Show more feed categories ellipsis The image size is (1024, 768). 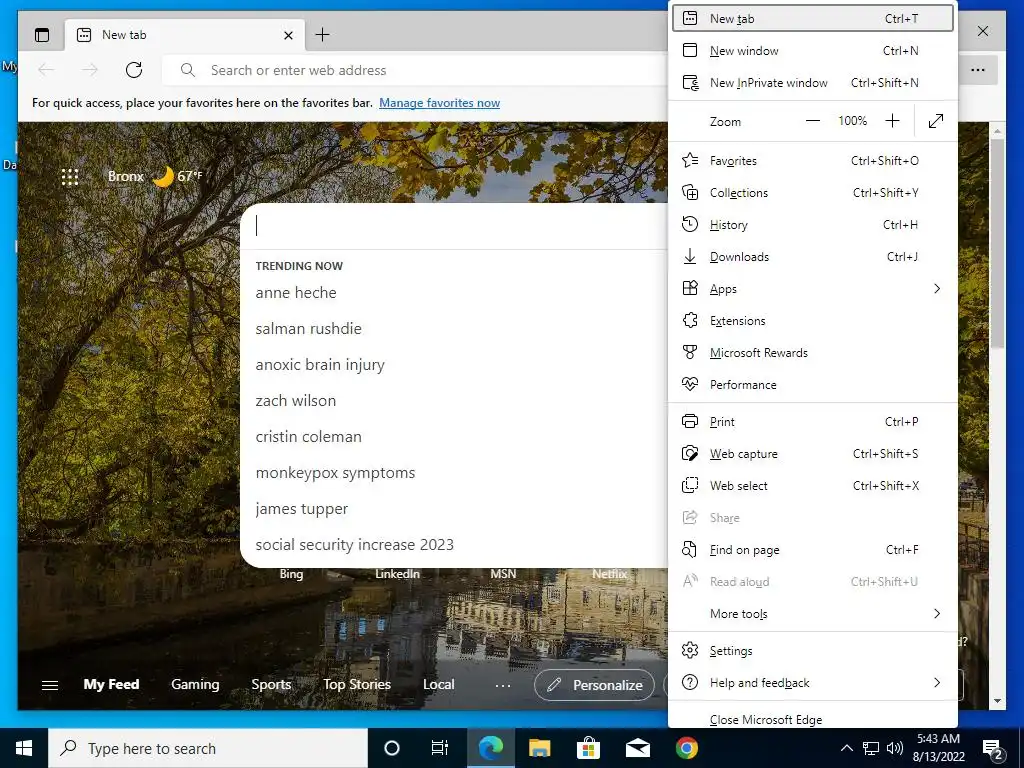[x=503, y=685]
